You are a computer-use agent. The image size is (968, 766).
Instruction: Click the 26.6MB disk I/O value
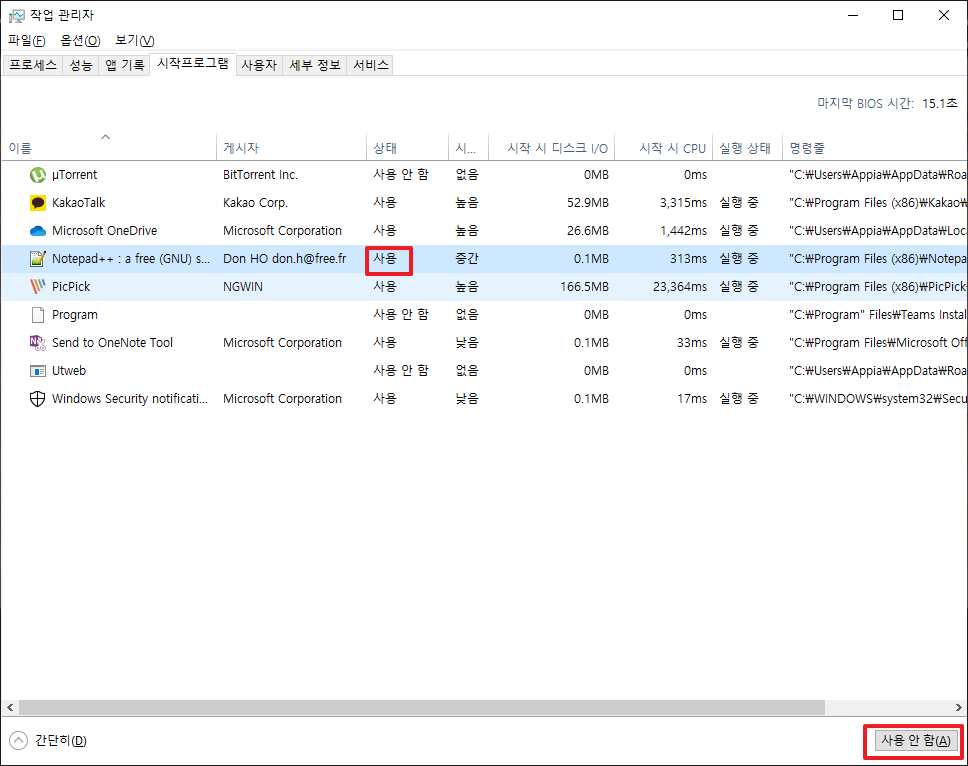tap(588, 231)
